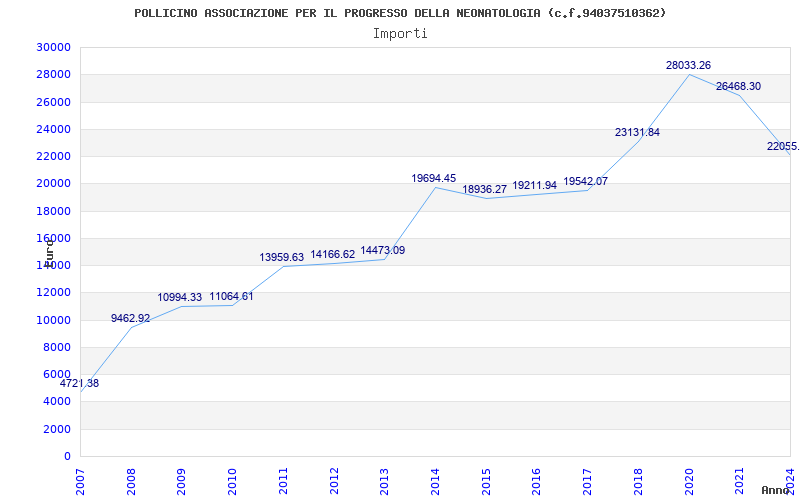Click the peak value 28033.26
The width and height of the screenshot is (800, 500).
(688, 65)
